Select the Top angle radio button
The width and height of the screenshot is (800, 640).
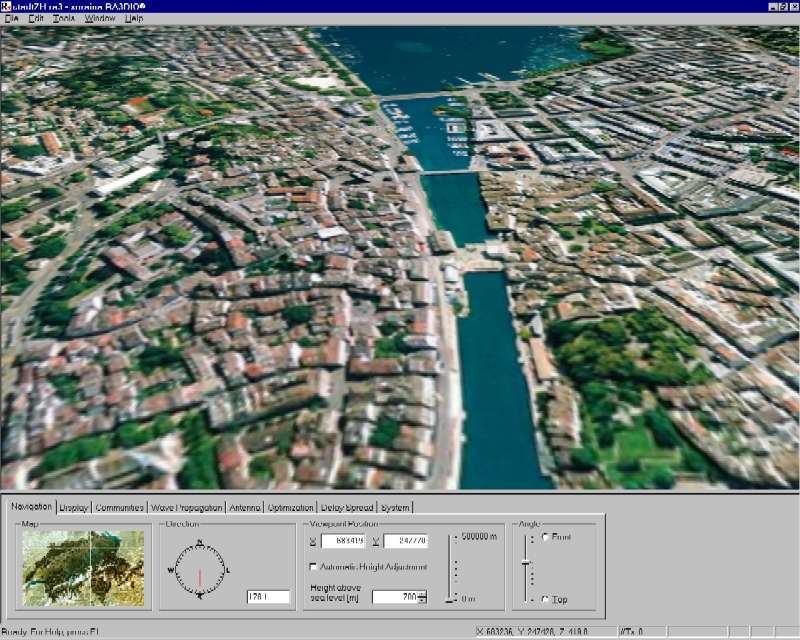(543, 599)
